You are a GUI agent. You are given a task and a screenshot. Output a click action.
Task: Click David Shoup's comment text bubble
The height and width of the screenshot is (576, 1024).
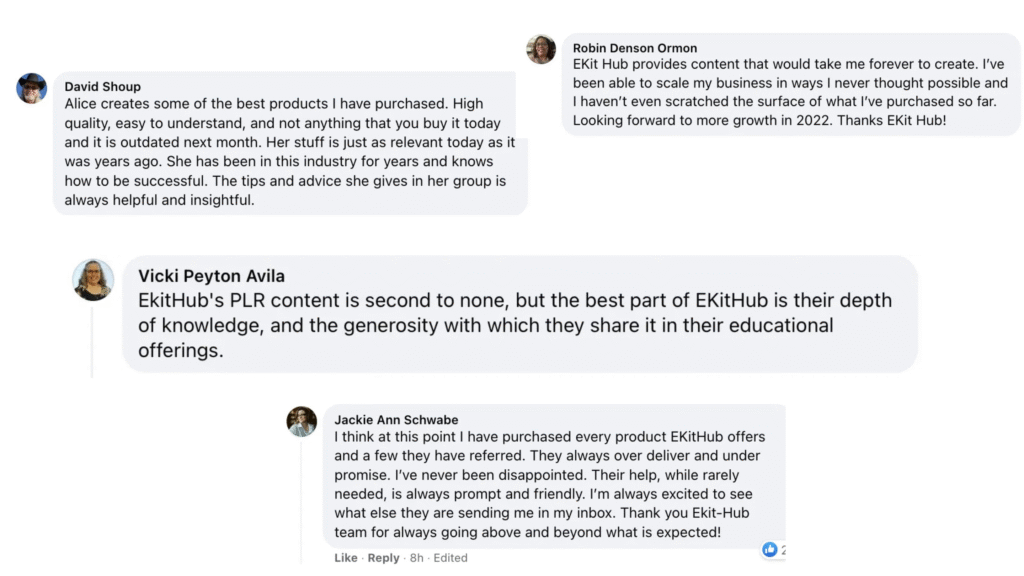pos(289,152)
